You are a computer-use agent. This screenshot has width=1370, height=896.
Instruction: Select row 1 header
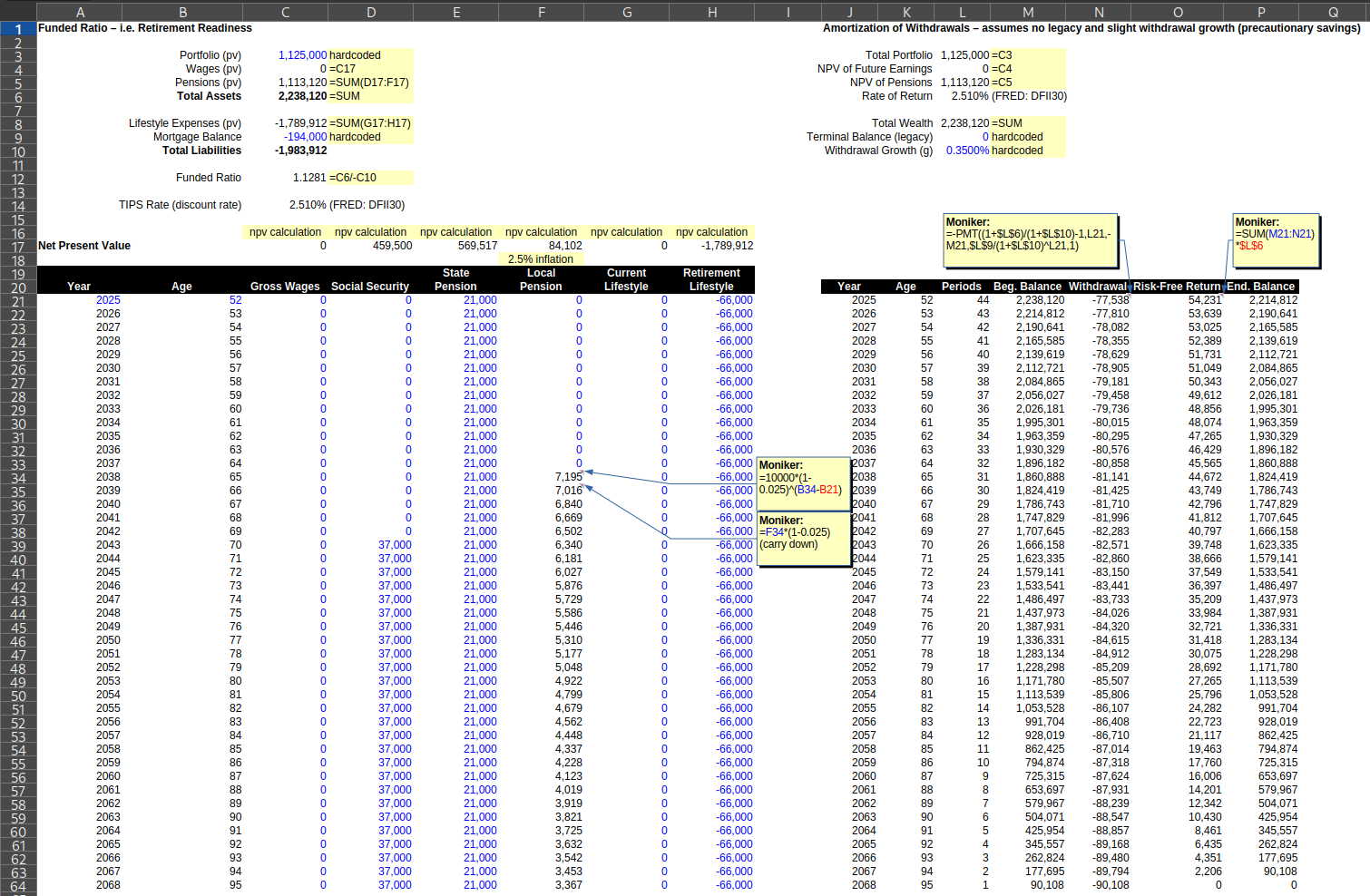17,29
